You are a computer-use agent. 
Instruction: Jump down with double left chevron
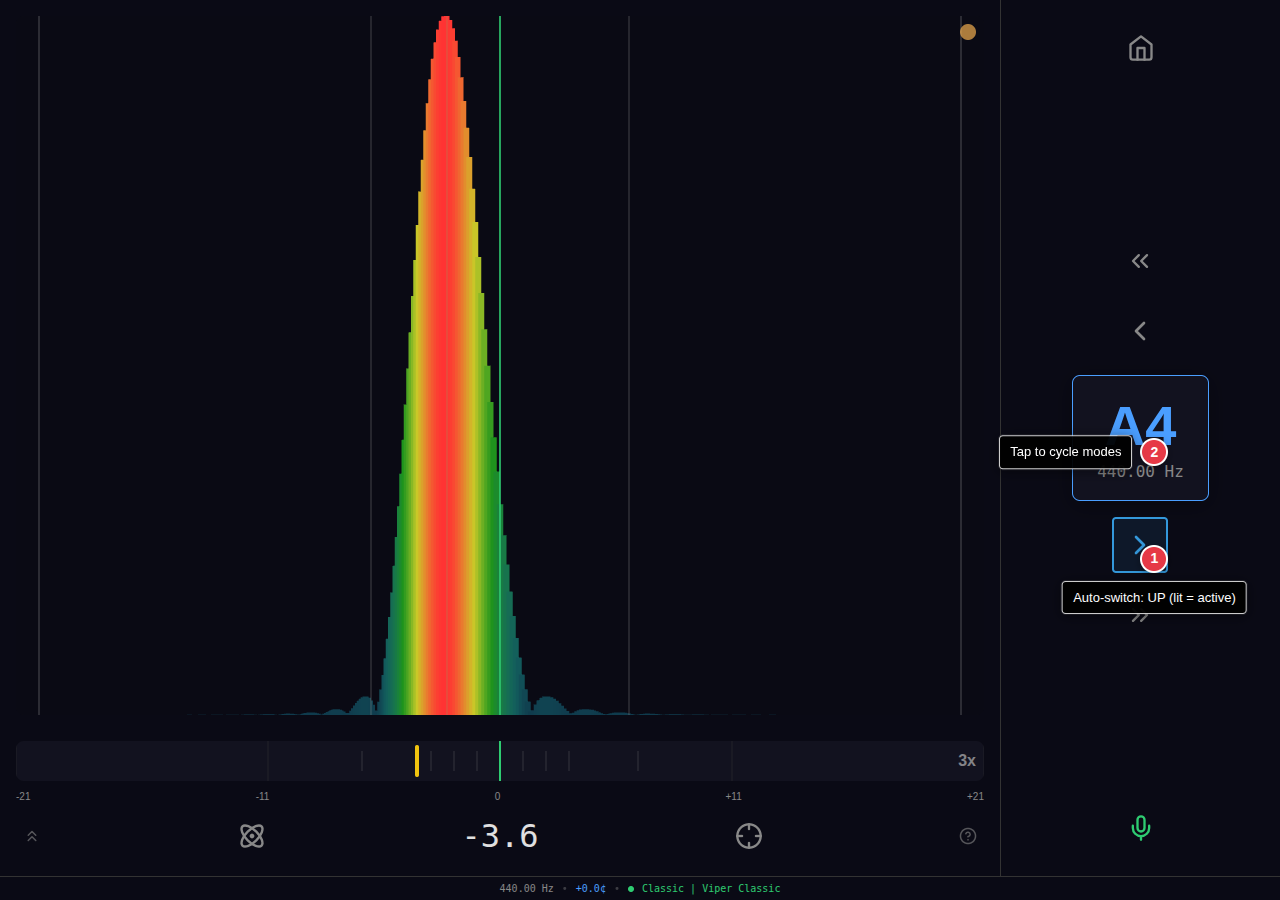(1140, 261)
